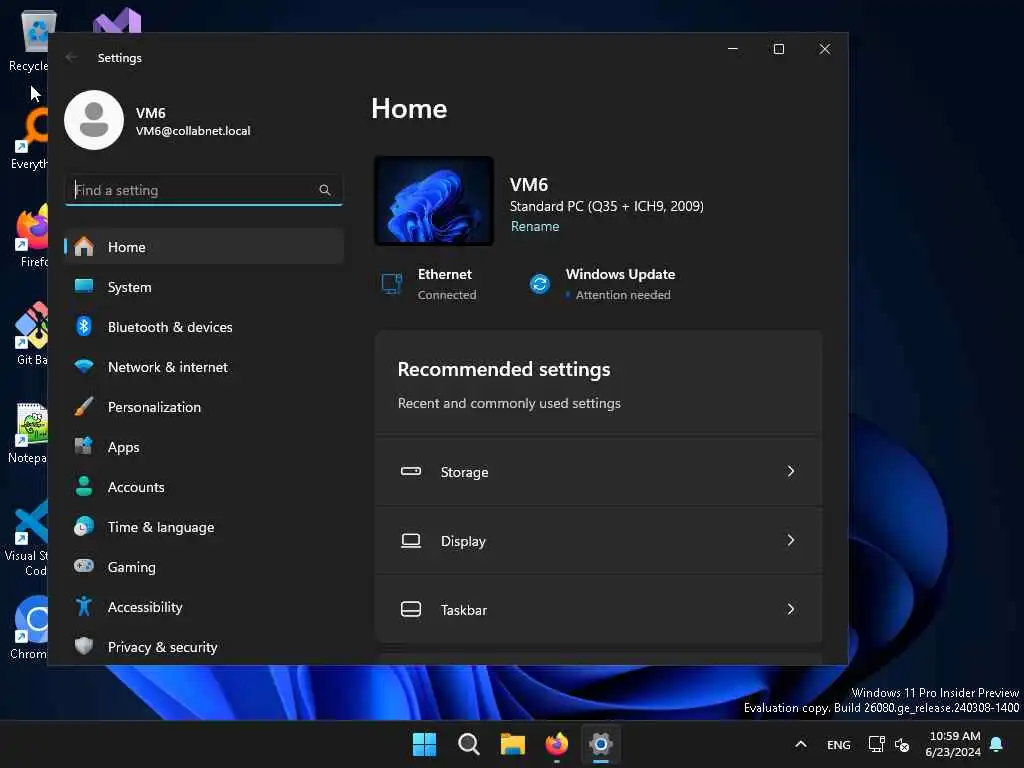The width and height of the screenshot is (1024, 768).
Task: Click inside the Find a setting box
Action: point(204,190)
